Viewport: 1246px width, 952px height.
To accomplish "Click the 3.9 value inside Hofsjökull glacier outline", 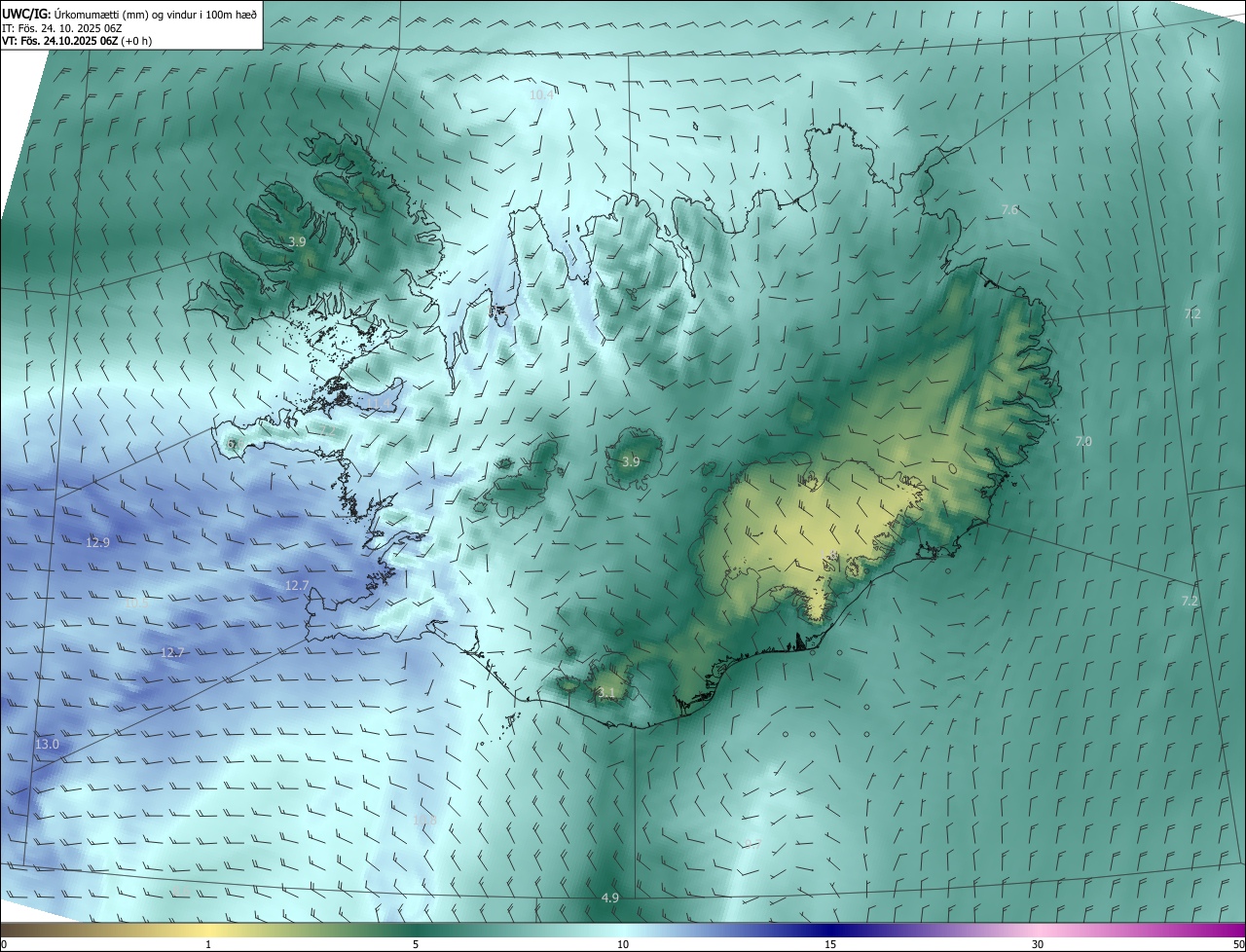I will click(631, 461).
